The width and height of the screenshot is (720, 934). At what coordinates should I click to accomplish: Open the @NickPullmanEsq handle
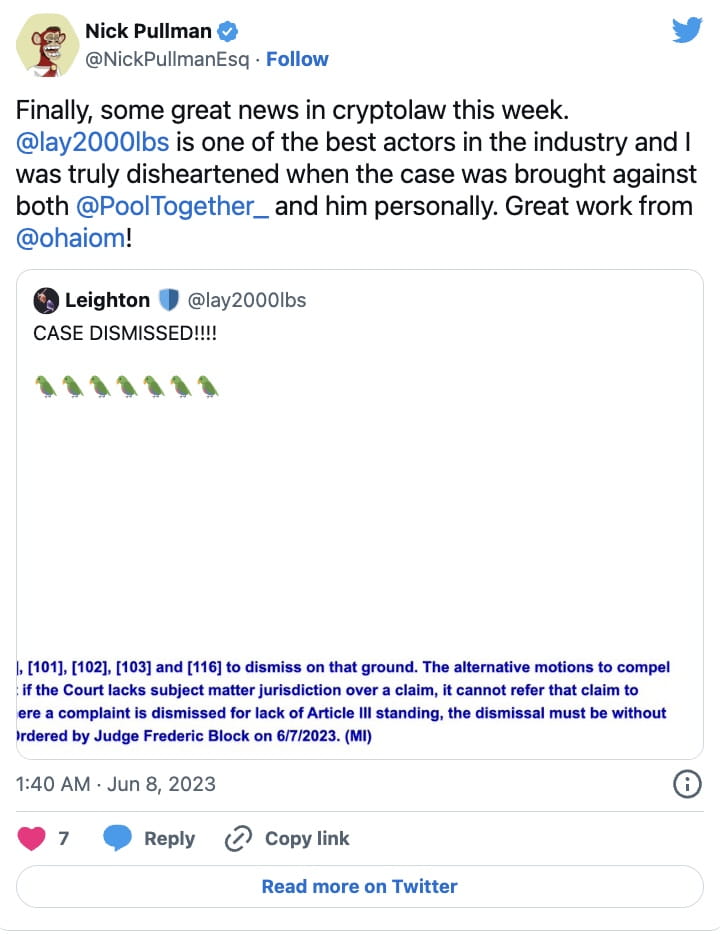[x=164, y=59]
